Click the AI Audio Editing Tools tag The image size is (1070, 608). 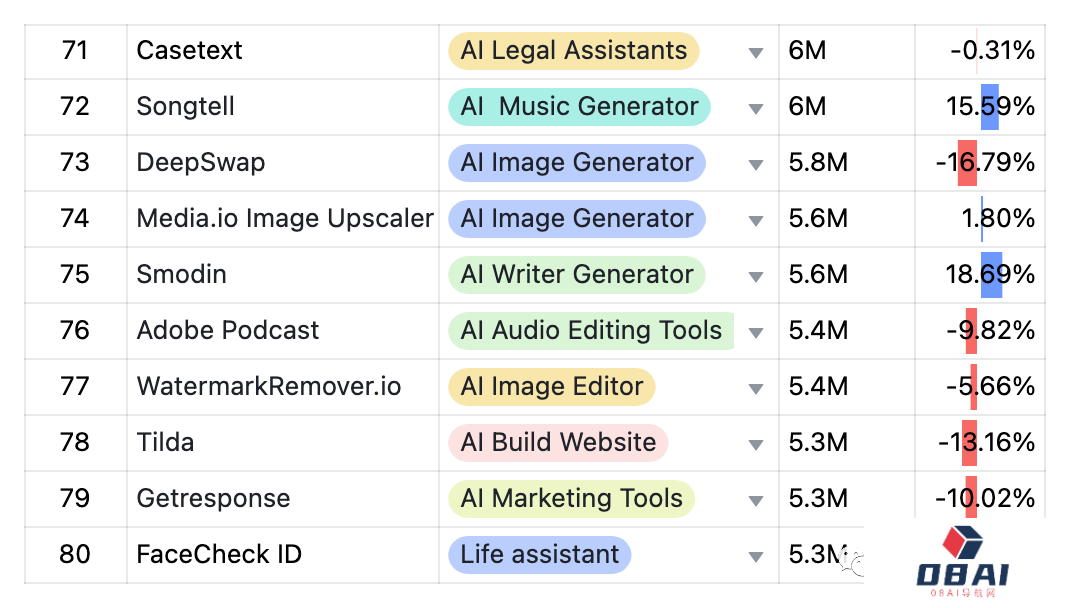[591, 331]
